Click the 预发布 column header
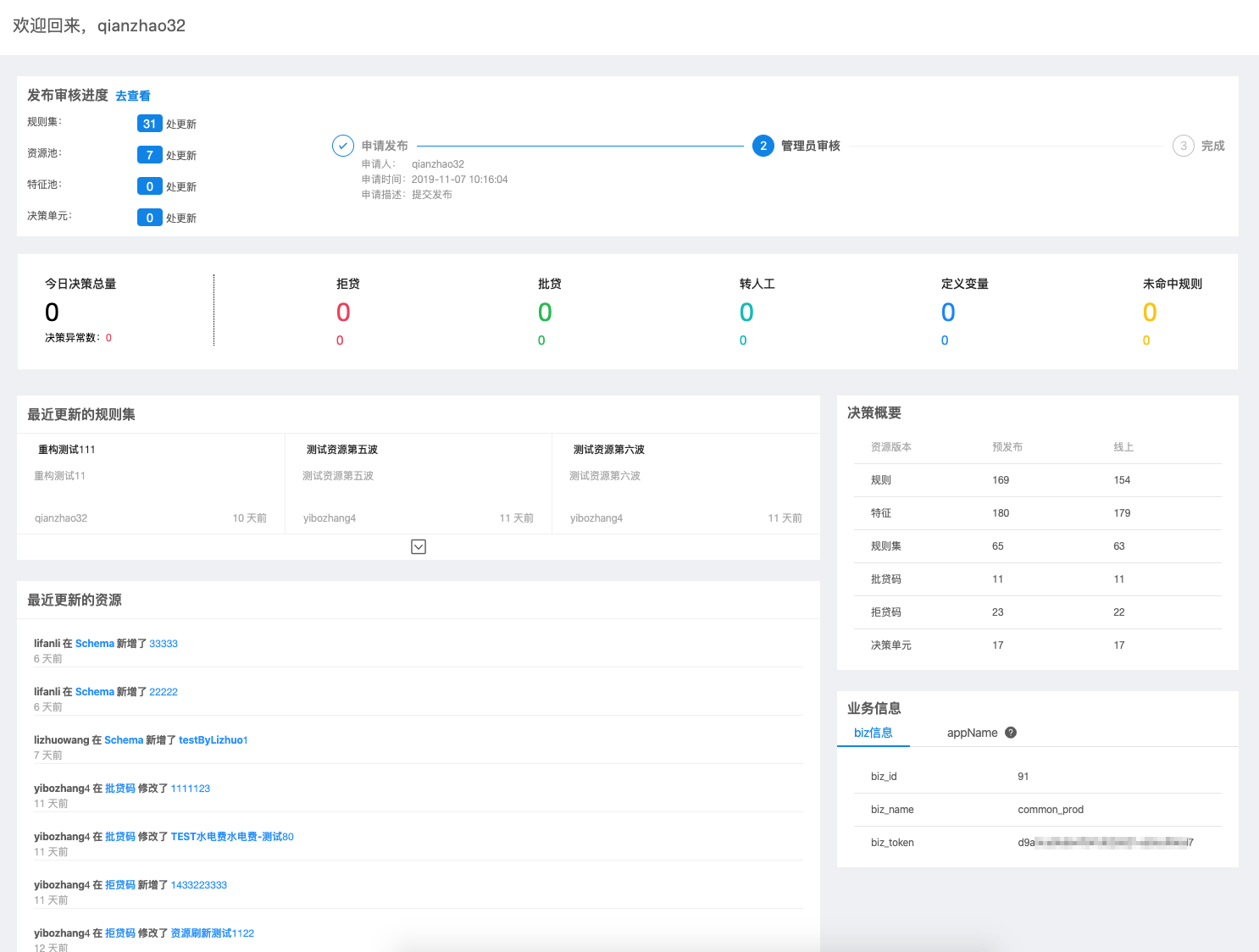The width and height of the screenshot is (1259, 952). pyautogui.click(x=1007, y=447)
